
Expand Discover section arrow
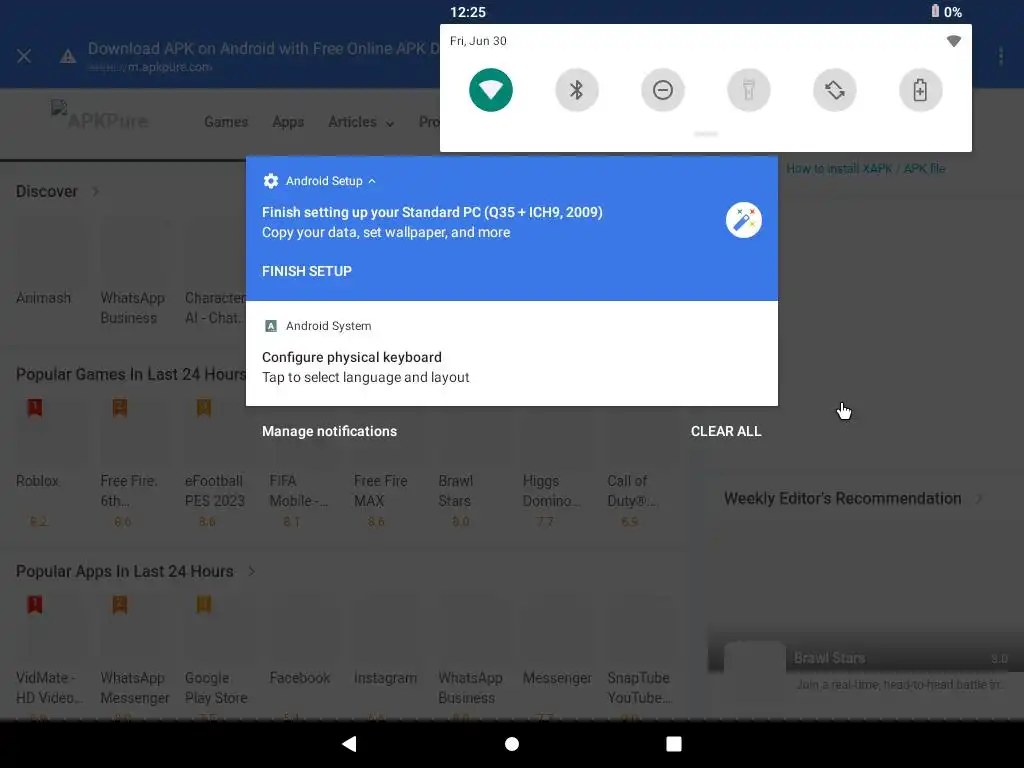tap(95, 191)
